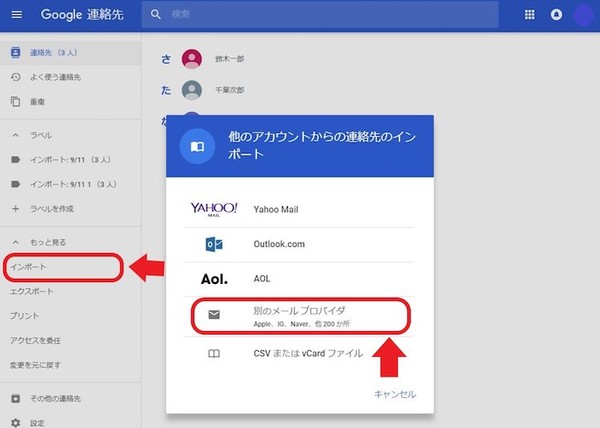Open the account profile avatar

(583, 15)
